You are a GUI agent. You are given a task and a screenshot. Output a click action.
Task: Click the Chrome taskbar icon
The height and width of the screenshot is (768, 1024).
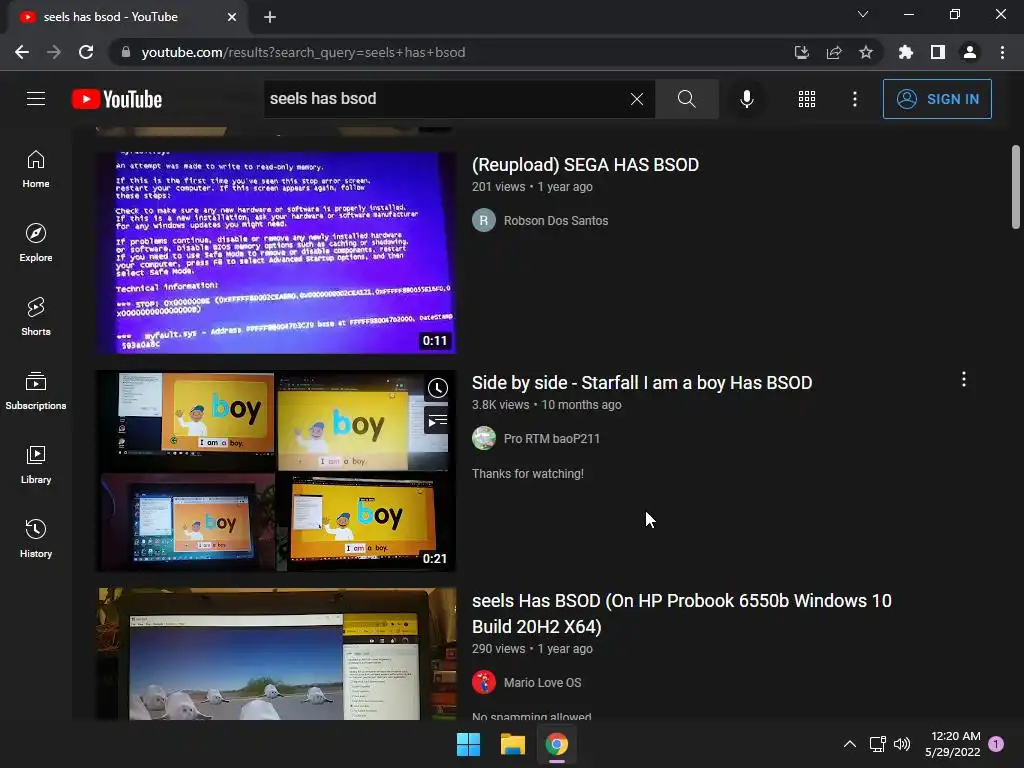[x=556, y=744]
